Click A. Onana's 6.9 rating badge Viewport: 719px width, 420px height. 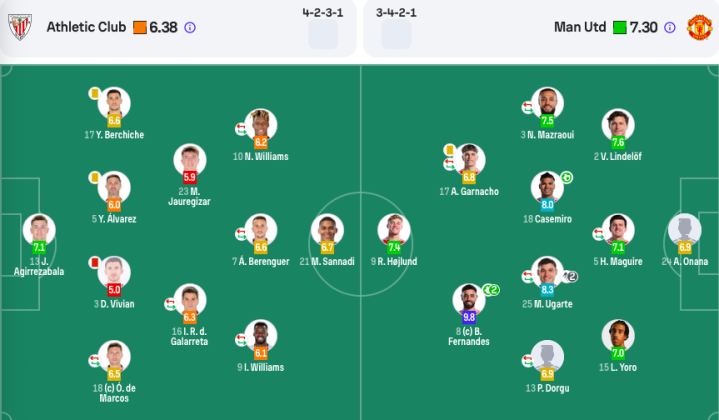[x=685, y=248]
